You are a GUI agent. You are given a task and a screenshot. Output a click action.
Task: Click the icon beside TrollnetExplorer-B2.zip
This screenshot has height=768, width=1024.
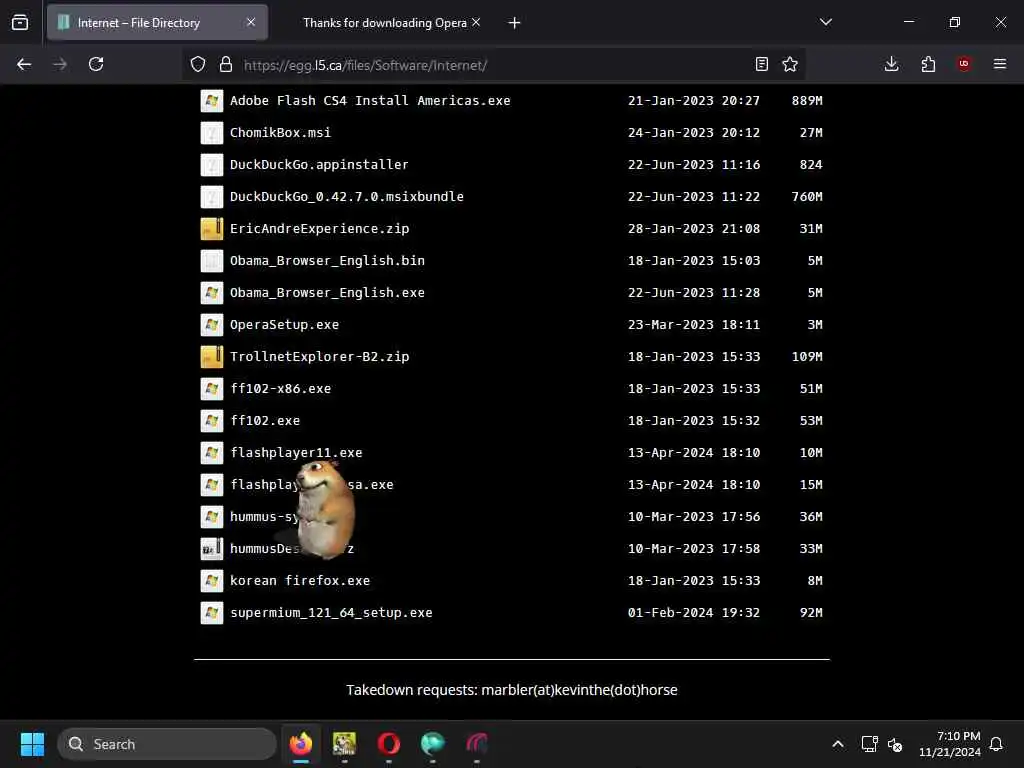pyautogui.click(x=212, y=357)
